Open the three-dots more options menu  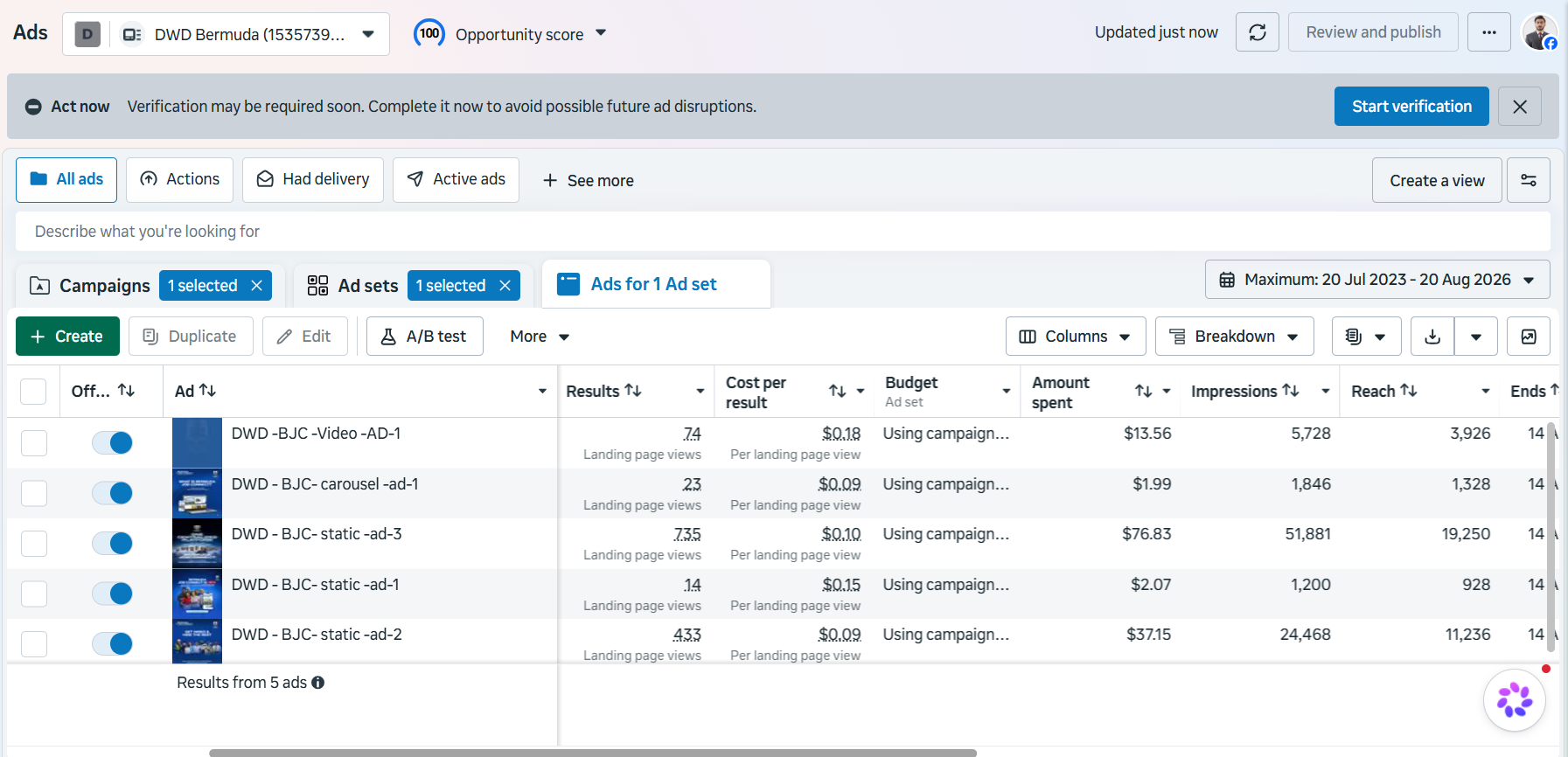pyautogui.click(x=1489, y=32)
